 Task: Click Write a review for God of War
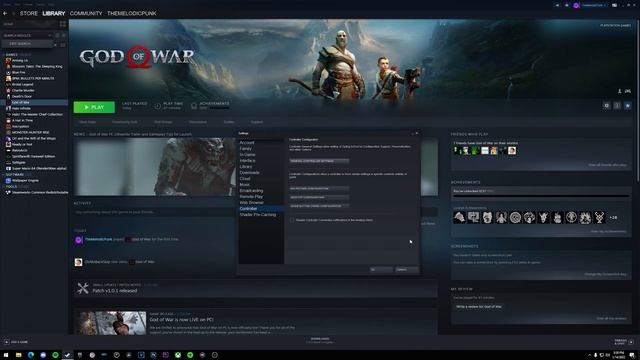[x=479, y=307]
